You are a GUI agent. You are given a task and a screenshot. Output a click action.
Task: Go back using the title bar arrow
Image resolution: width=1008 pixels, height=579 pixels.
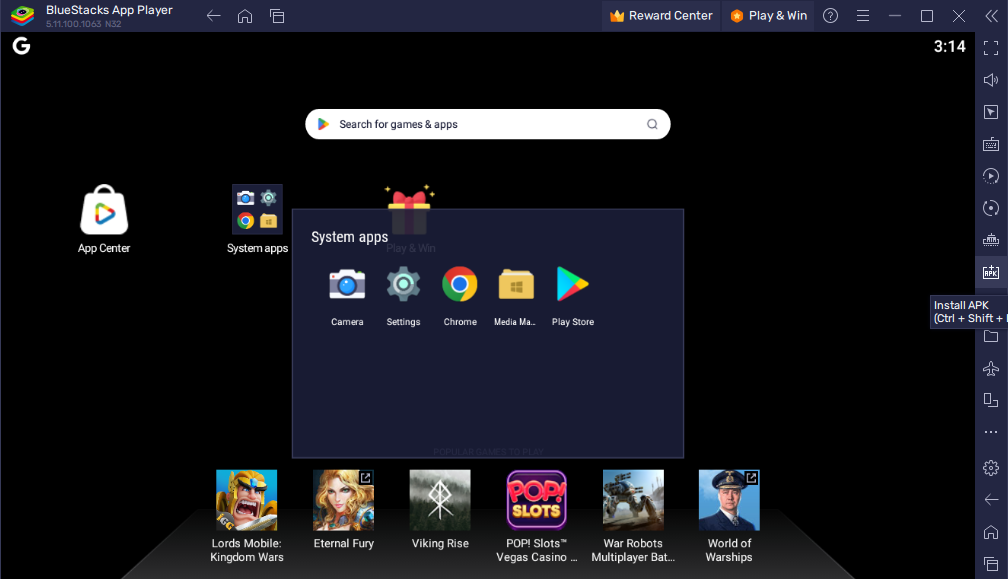(213, 16)
